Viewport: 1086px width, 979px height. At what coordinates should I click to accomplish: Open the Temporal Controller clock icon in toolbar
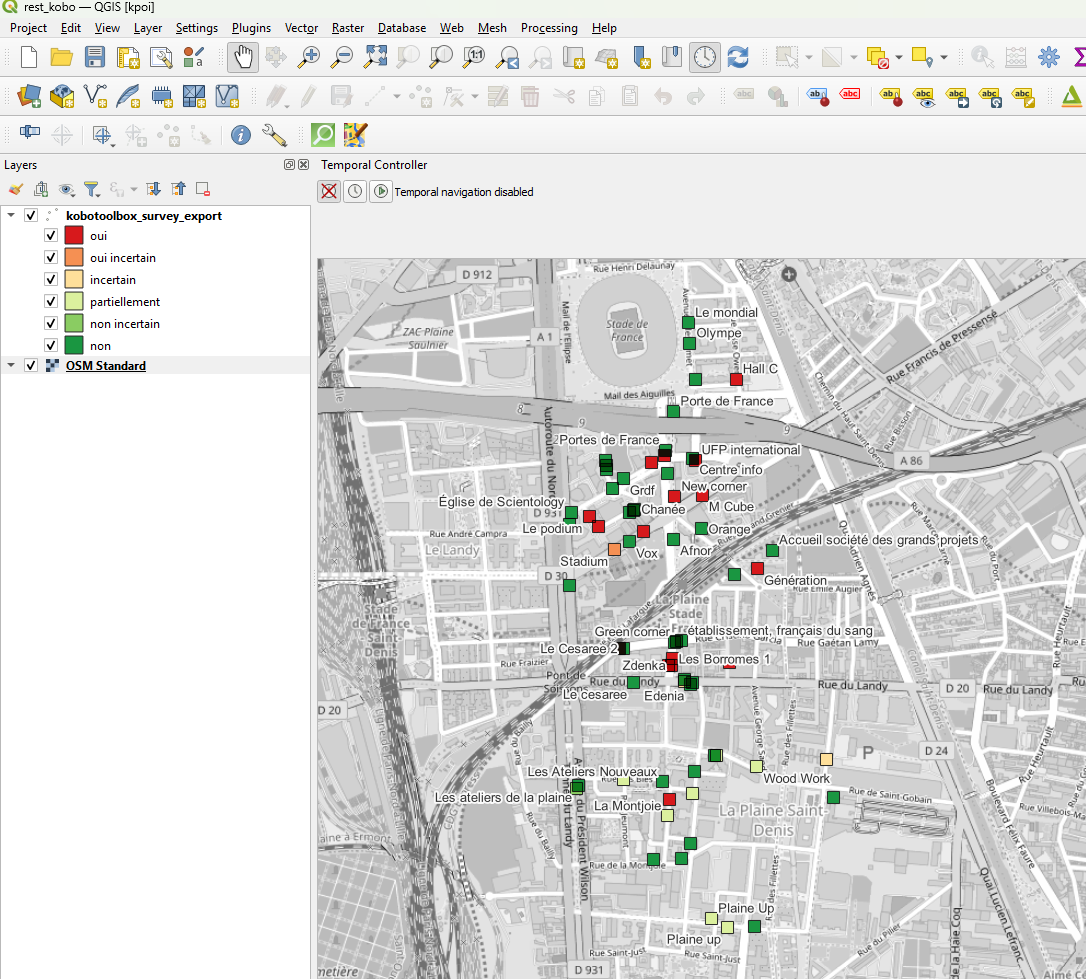(704, 57)
